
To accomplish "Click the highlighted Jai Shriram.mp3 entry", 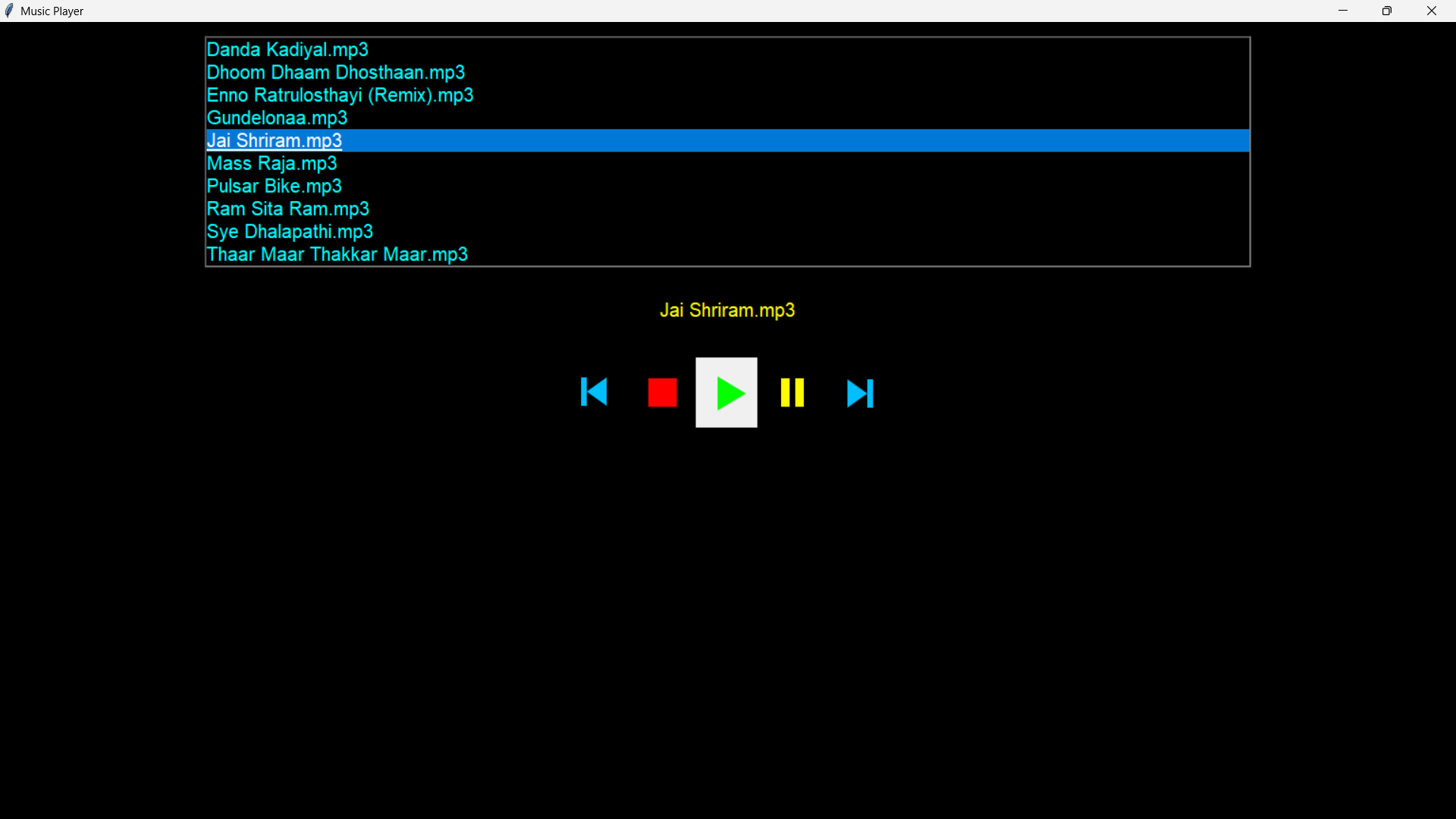I will [x=274, y=140].
